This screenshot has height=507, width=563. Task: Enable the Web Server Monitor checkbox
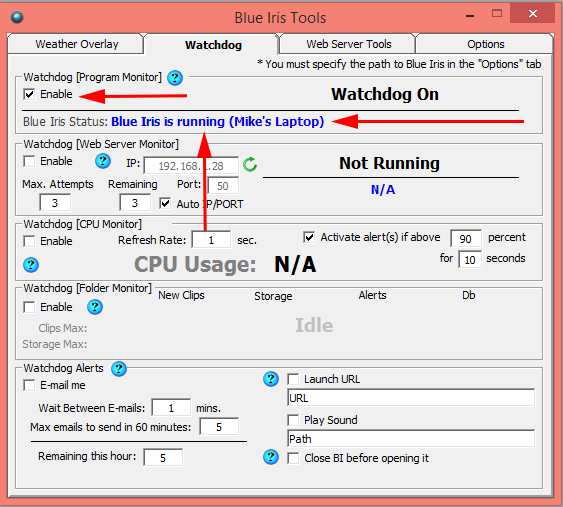coord(29,161)
